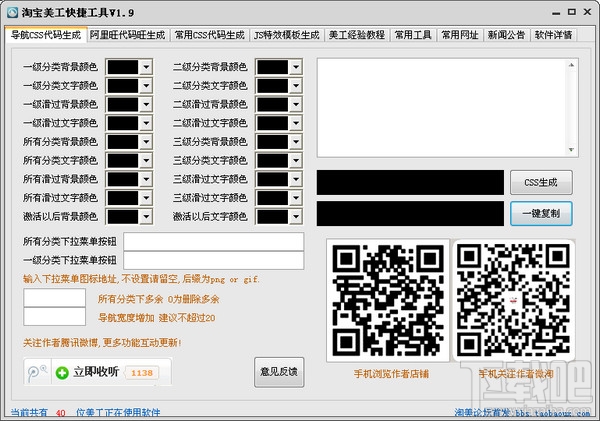Focus the 所有分类下拉菜单按钮 input field
The image size is (600, 421).
(x=214, y=242)
